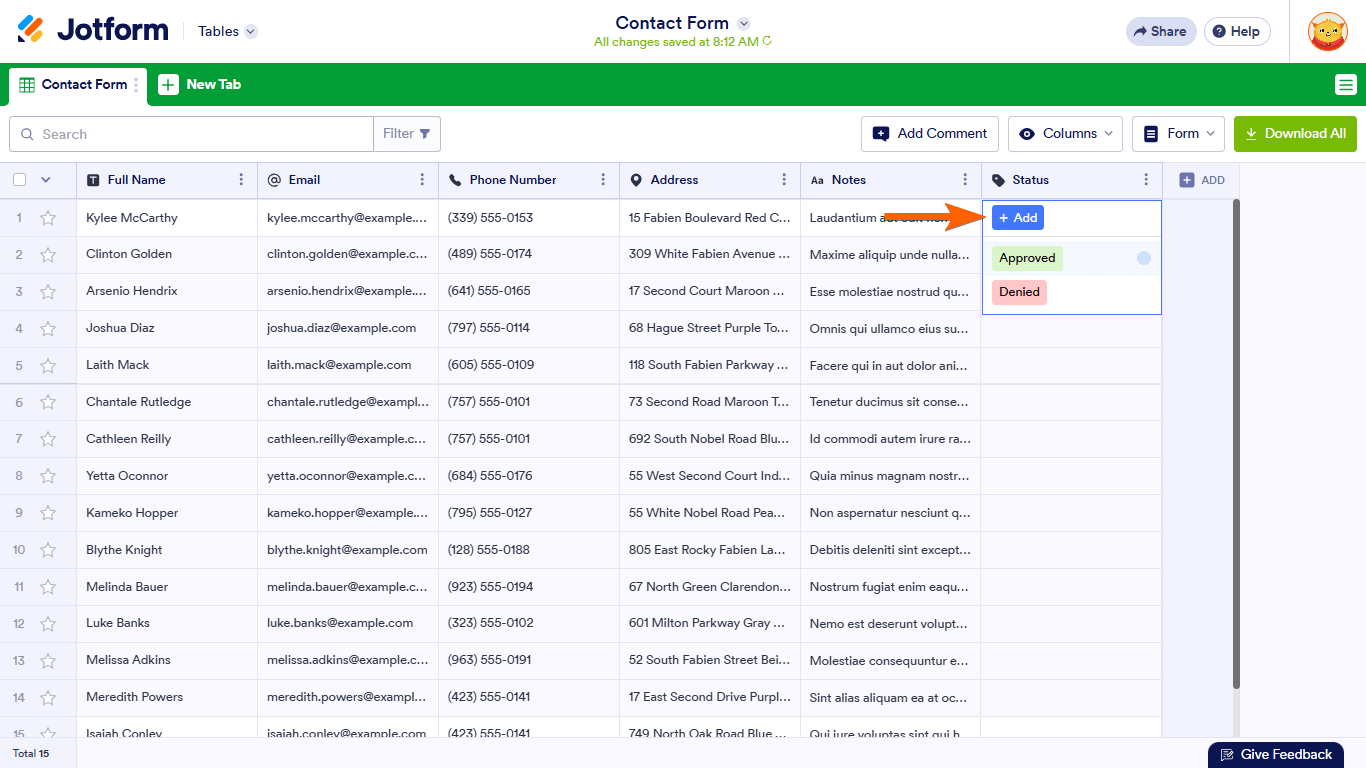Click the Notes column header

point(891,180)
